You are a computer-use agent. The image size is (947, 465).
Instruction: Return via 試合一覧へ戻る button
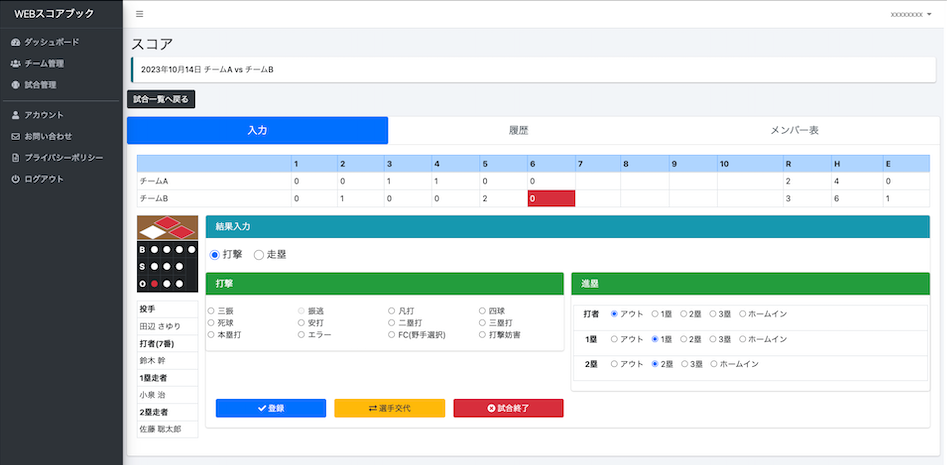(x=161, y=99)
